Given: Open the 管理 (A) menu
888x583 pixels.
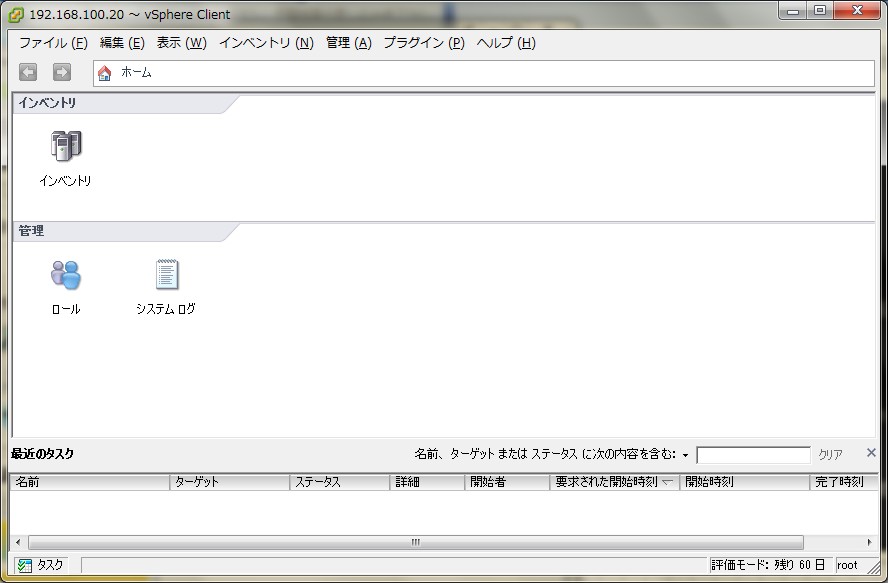Looking at the screenshot, I should 348,43.
